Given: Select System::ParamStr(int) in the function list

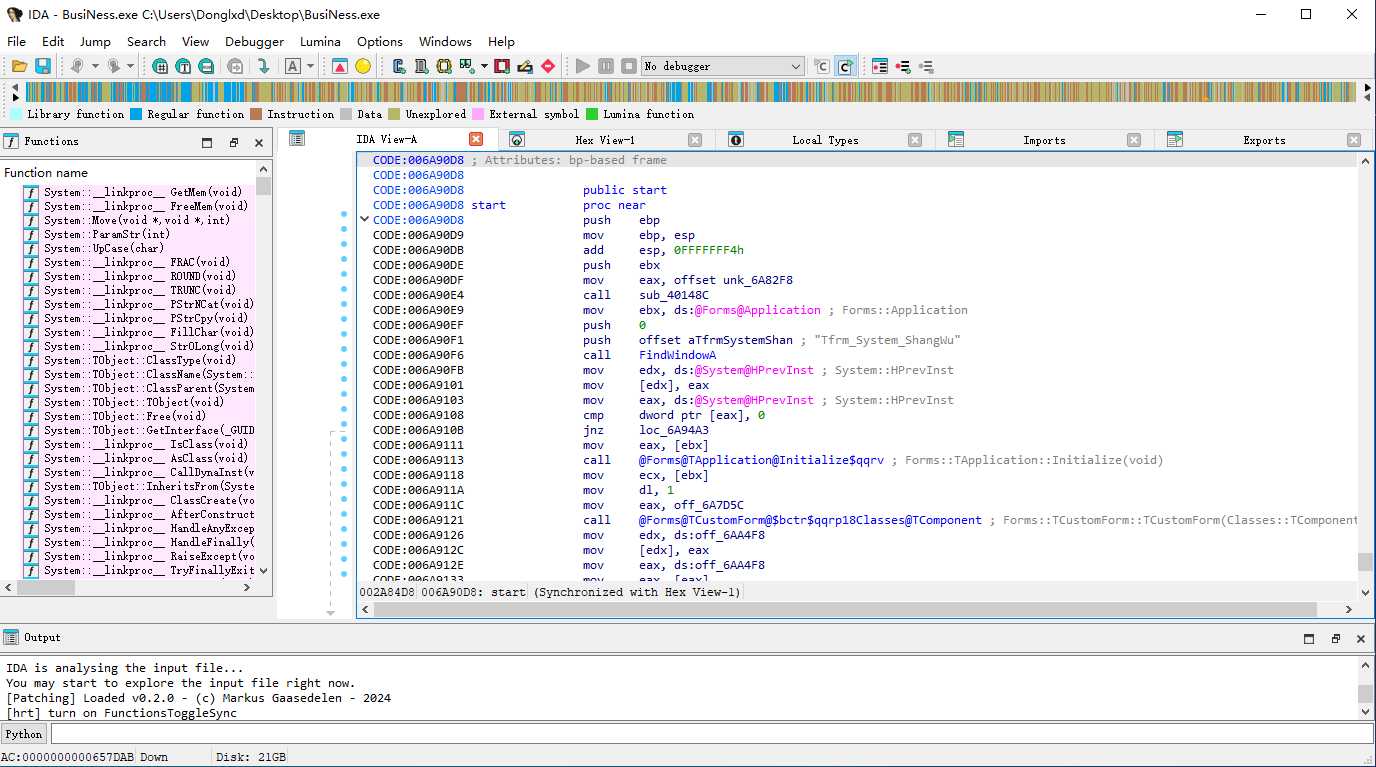Looking at the screenshot, I should [x=107, y=234].
